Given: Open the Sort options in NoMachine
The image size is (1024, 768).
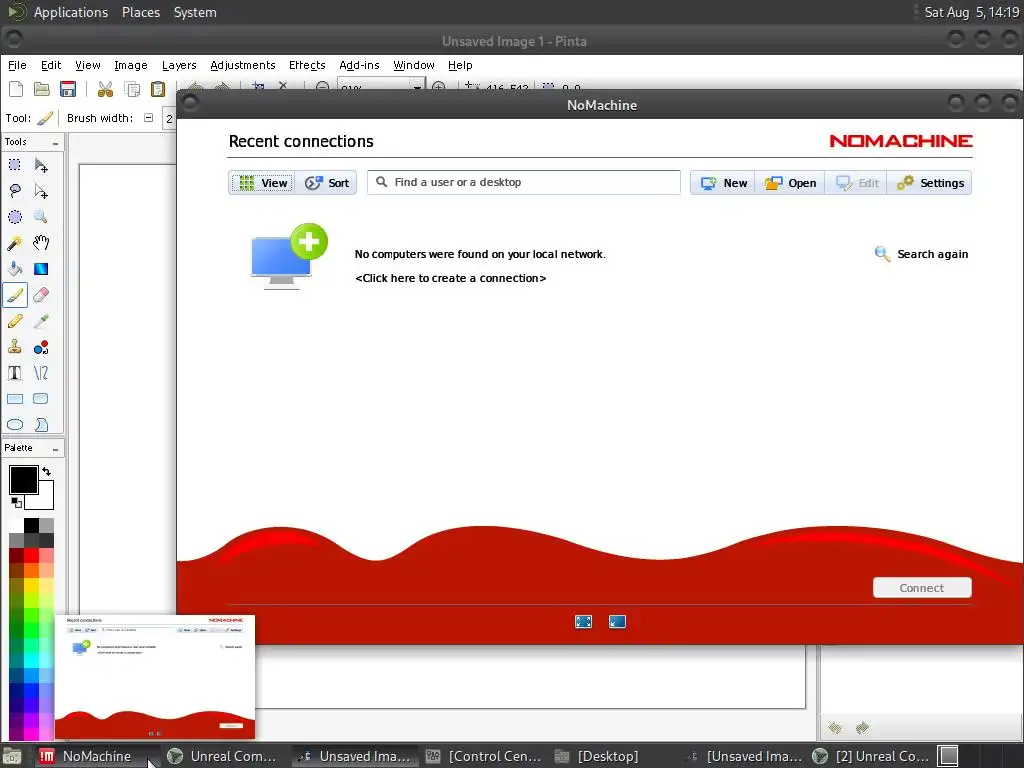Looking at the screenshot, I should click(326, 183).
